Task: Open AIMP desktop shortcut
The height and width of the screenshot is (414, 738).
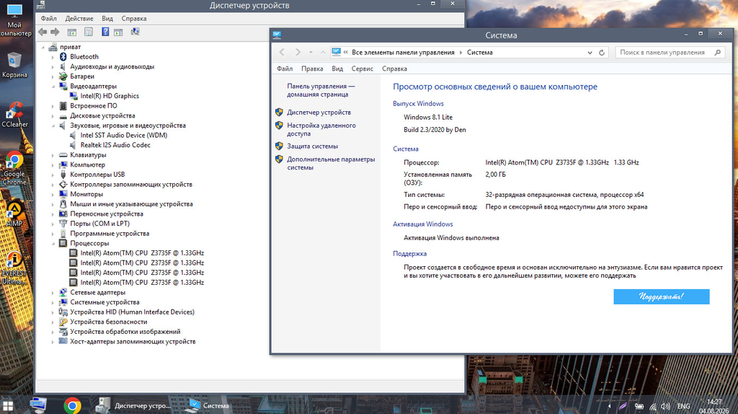Action: click(14, 215)
